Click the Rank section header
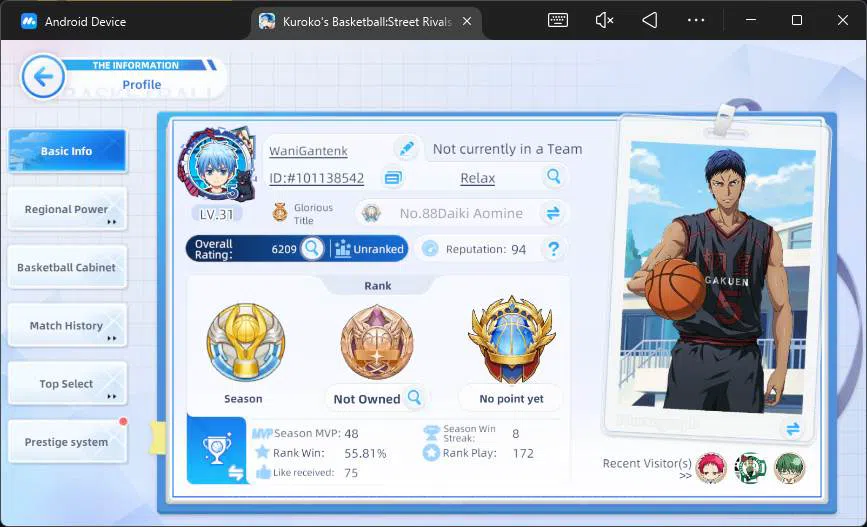 [x=378, y=285]
